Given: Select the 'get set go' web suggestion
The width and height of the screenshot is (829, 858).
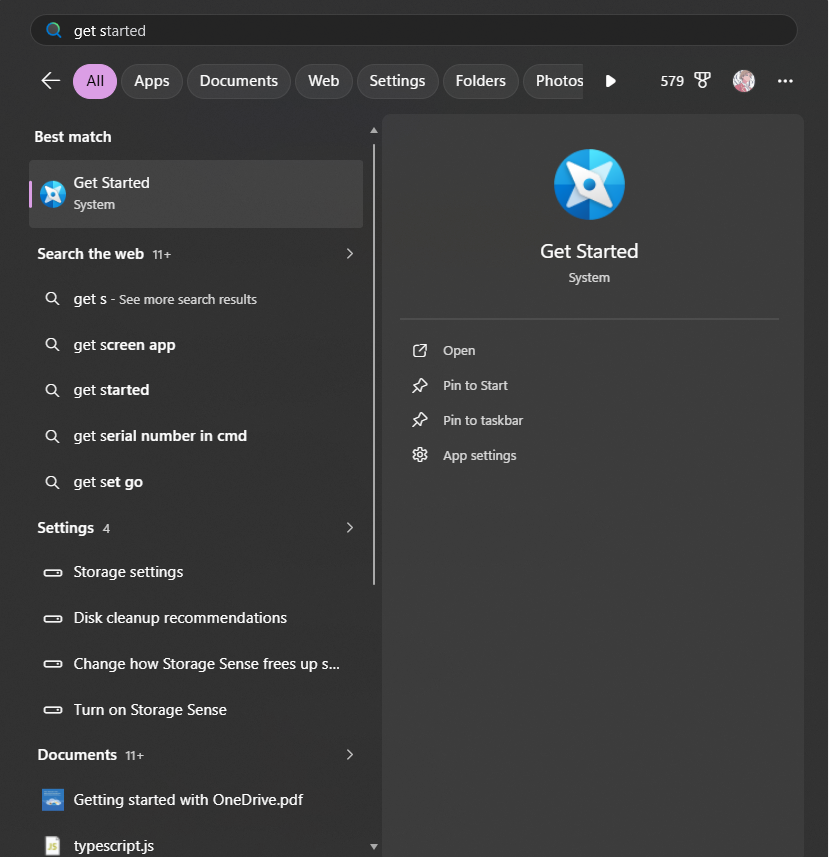Looking at the screenshot, I should [x=196, y=482].
